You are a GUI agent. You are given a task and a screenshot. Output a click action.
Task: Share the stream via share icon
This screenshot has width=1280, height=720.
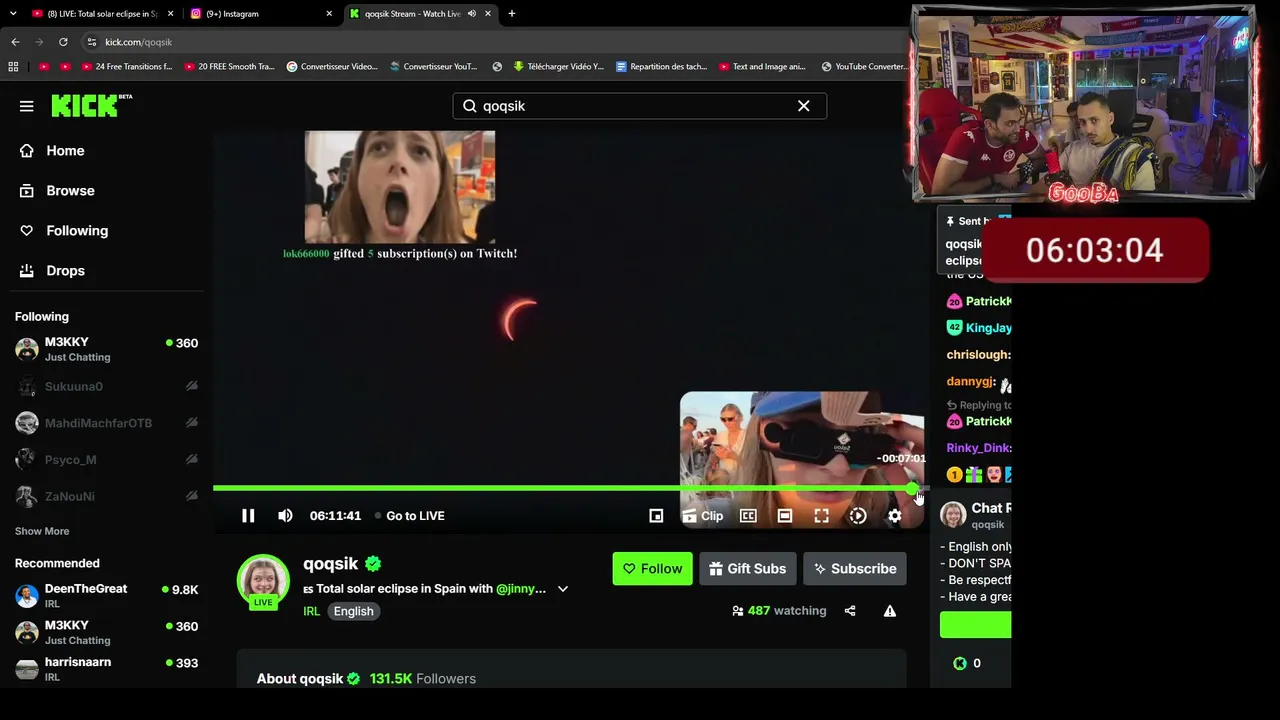tap(850, 611)
